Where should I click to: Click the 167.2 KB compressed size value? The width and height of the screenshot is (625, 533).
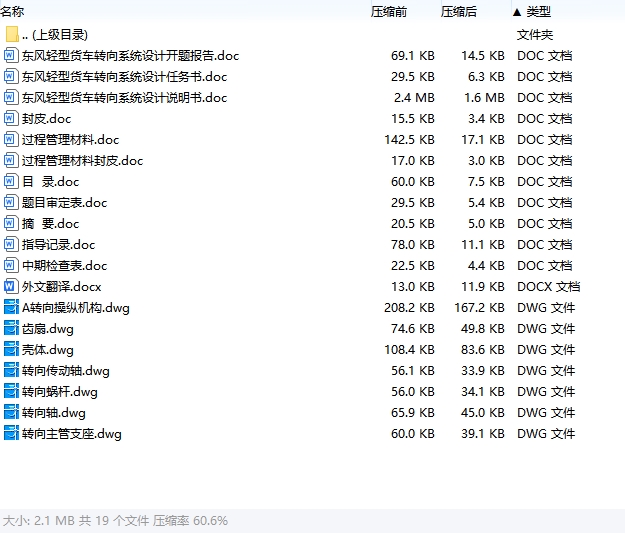tap(480, 308)
